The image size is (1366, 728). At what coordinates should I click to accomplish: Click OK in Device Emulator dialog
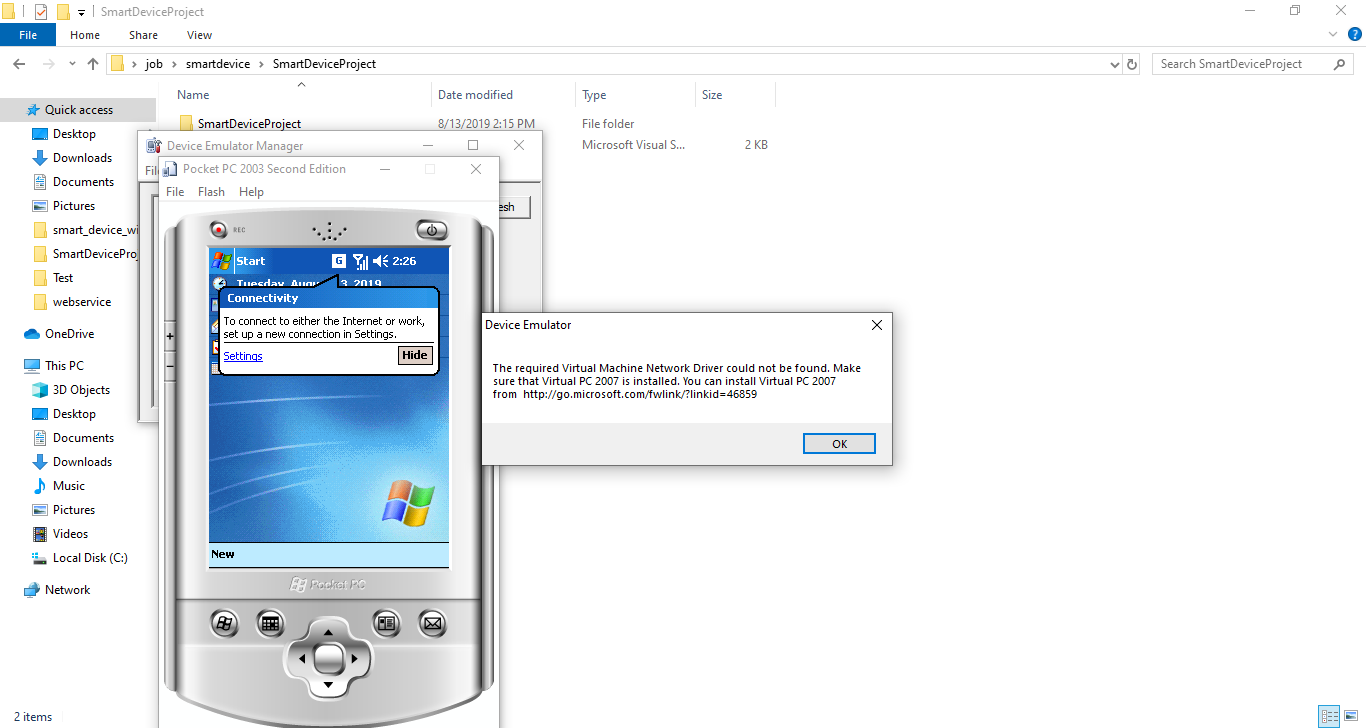(839, 444)
